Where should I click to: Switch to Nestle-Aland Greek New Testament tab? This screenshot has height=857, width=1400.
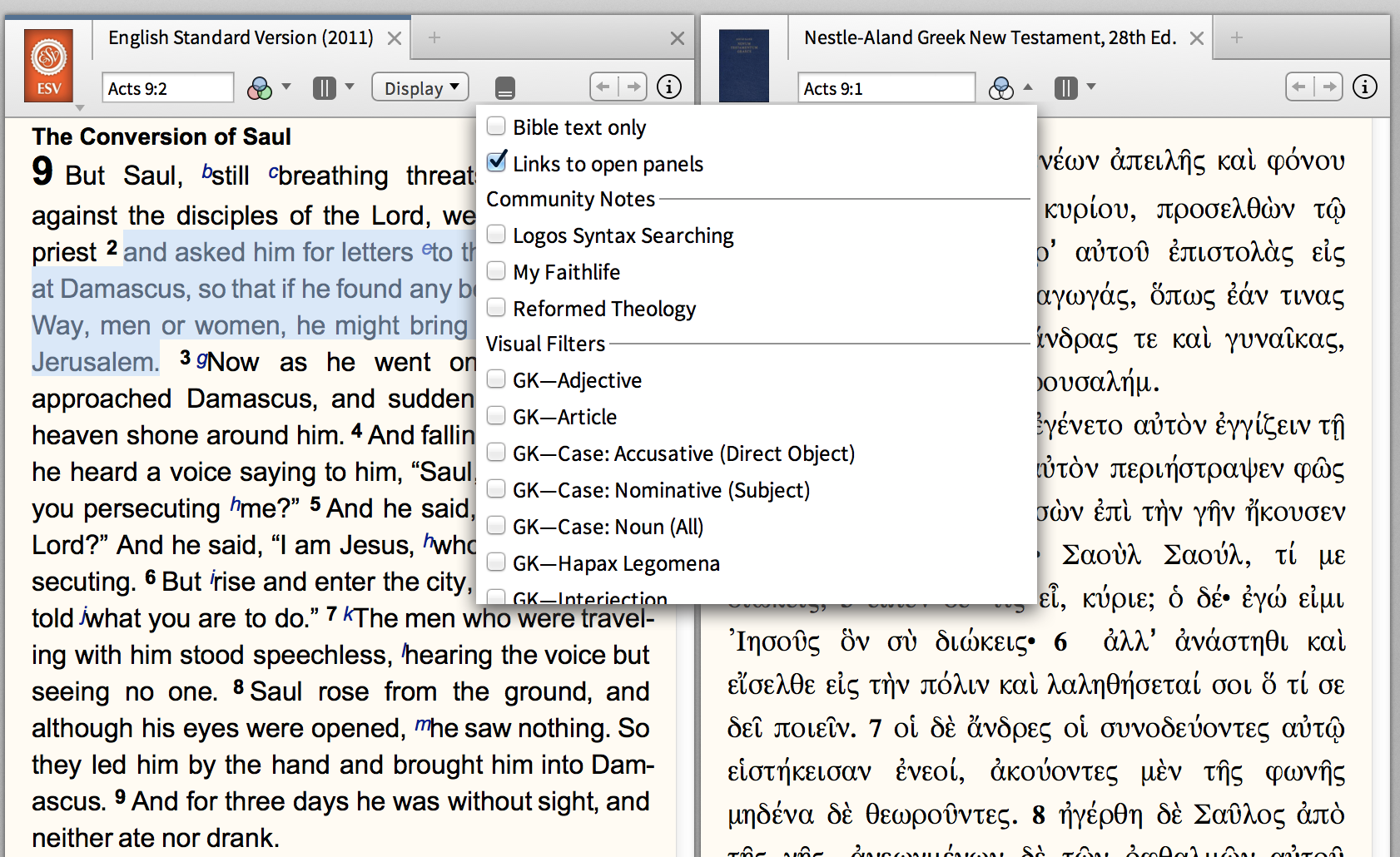[990, 37]
